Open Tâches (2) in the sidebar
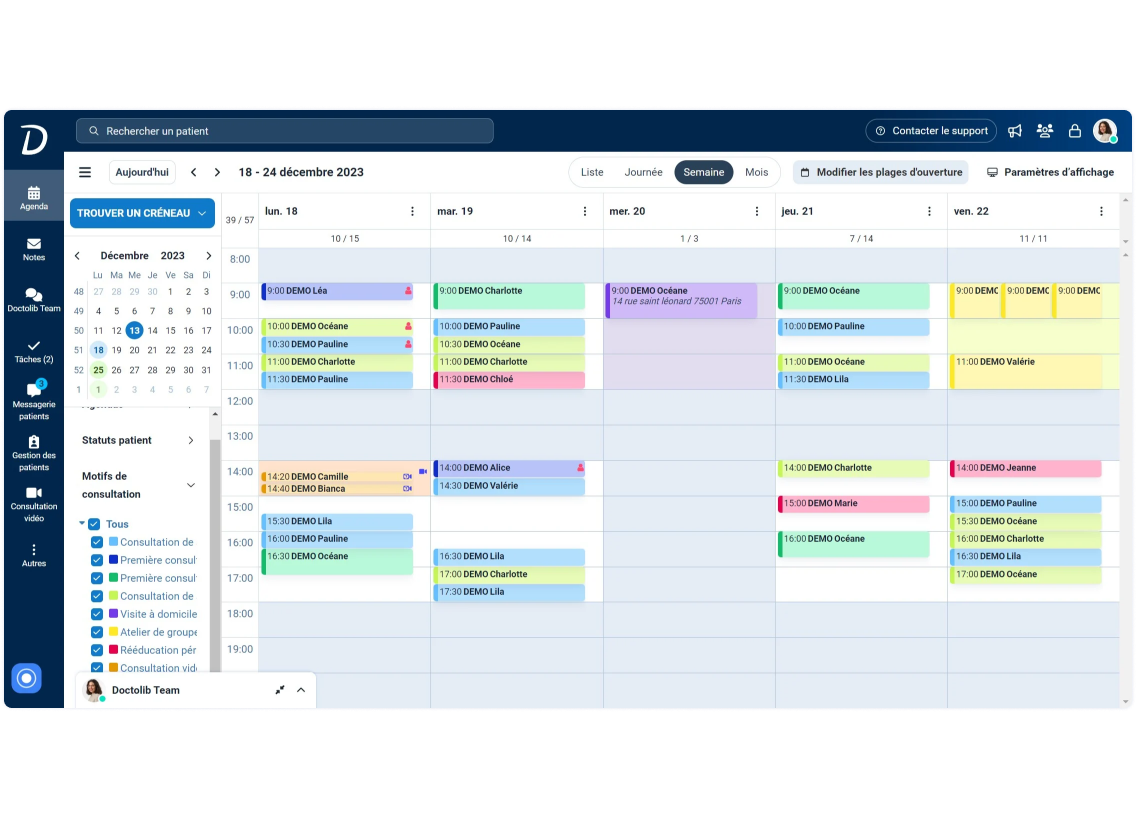 point(33,352)
